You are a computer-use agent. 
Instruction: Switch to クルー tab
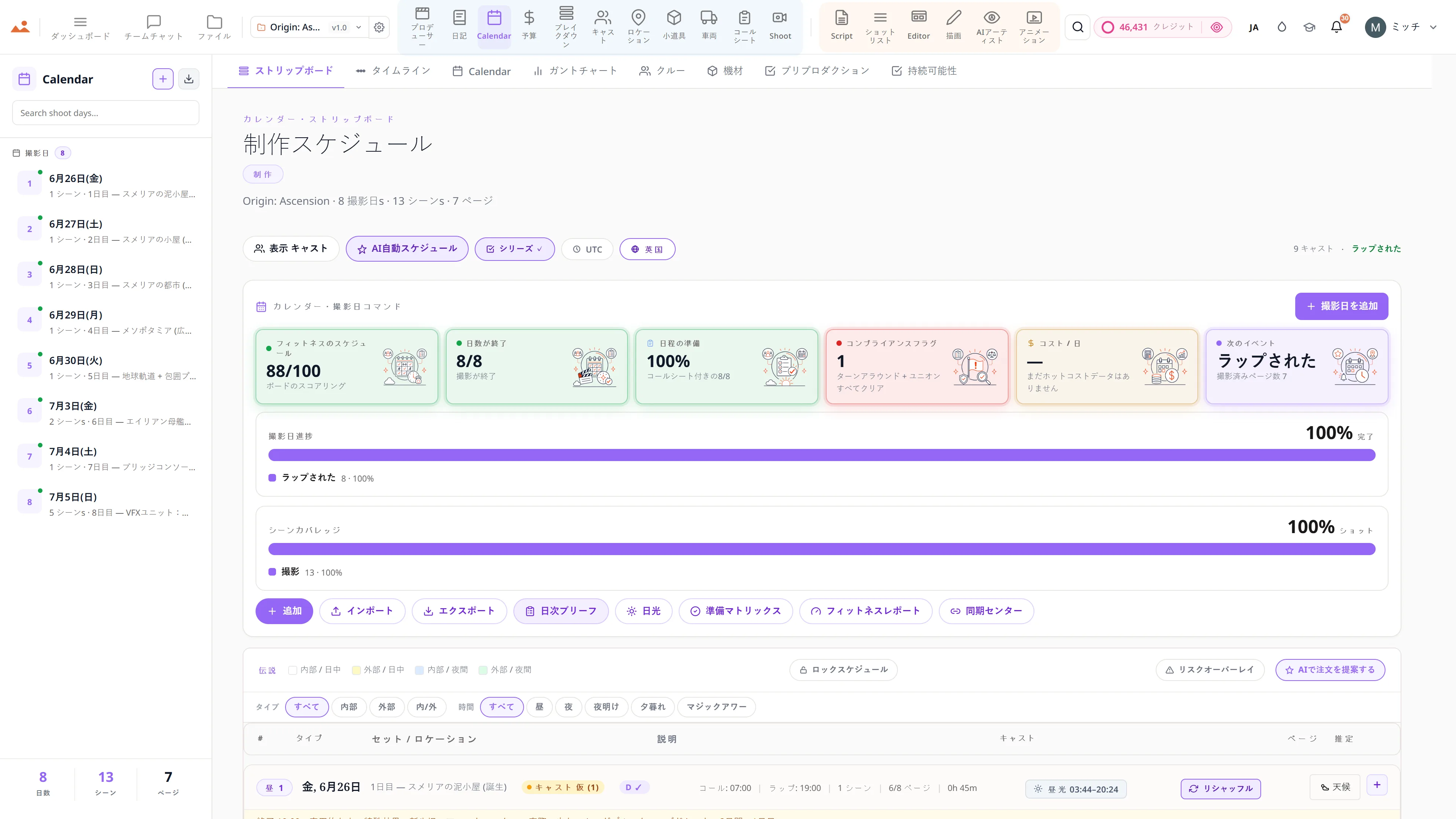pos(662,71)
